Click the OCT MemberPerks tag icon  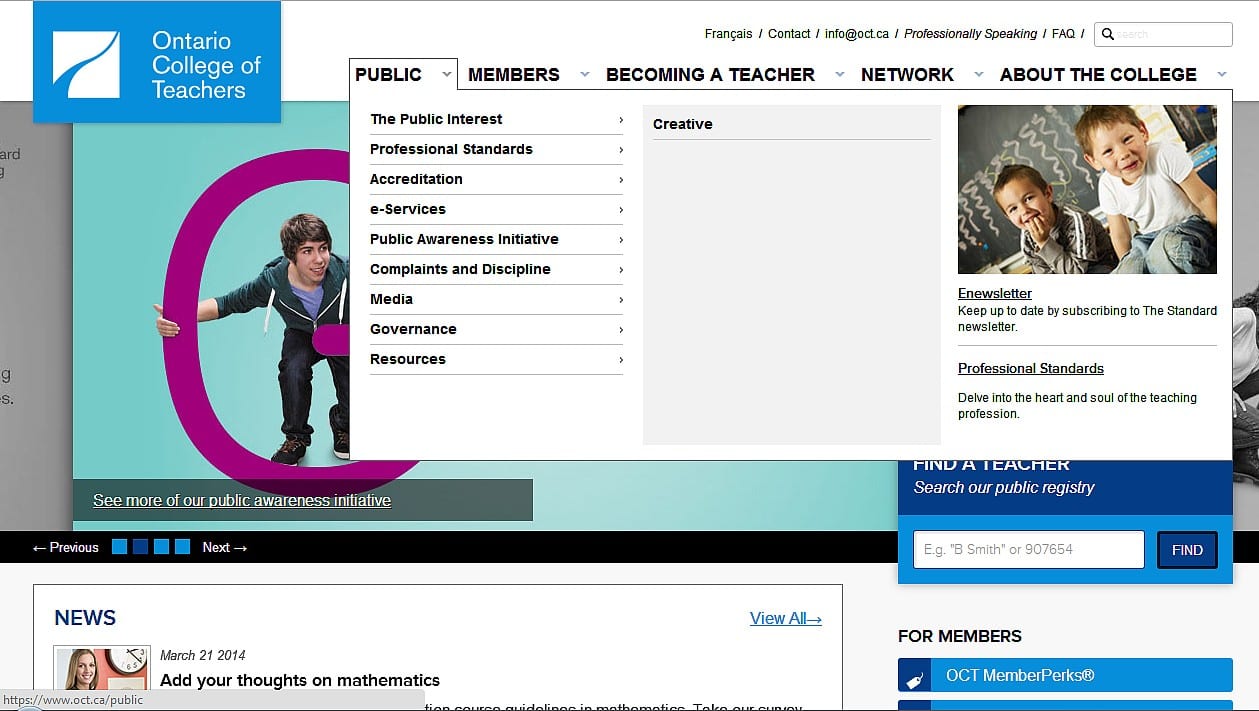pyautogui.click(x=914, y=677)
